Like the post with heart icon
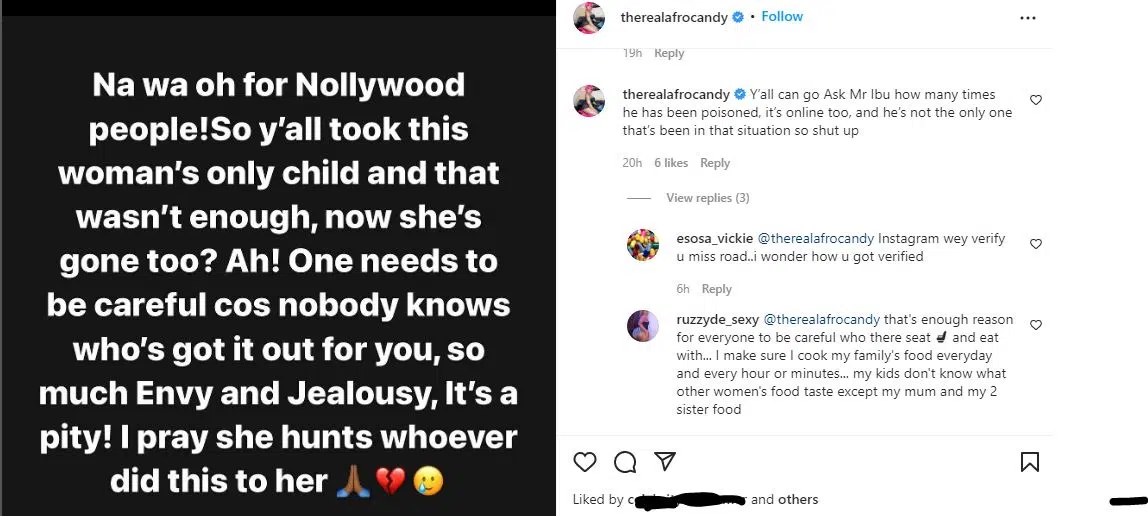 [x=585, y=461]
